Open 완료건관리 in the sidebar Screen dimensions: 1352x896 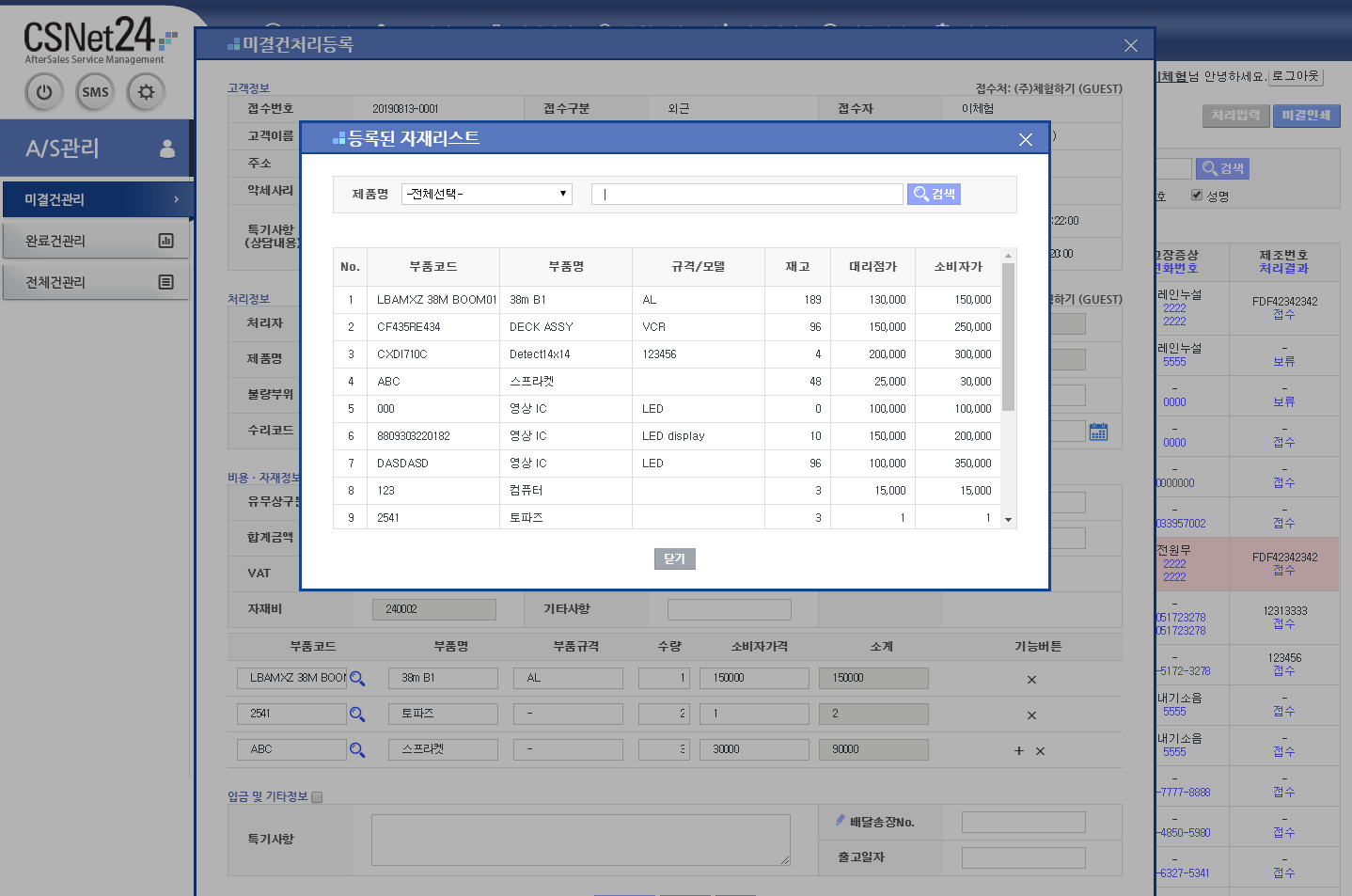tap(96, 241)
